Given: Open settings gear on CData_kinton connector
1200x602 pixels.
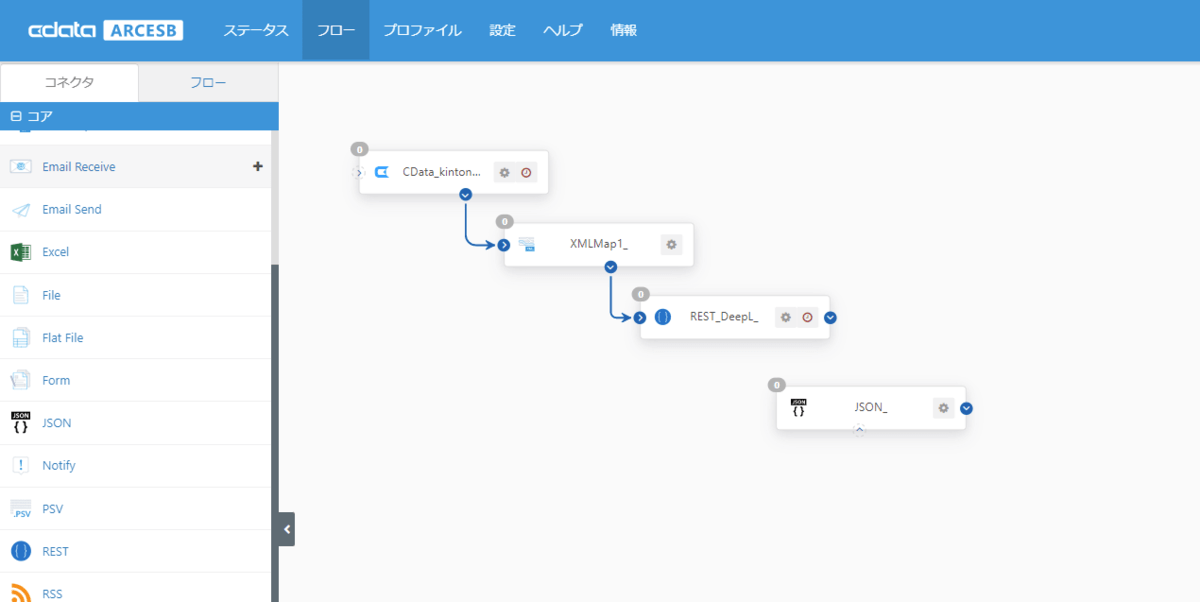Looking at the screenshot, I should 505,173.
